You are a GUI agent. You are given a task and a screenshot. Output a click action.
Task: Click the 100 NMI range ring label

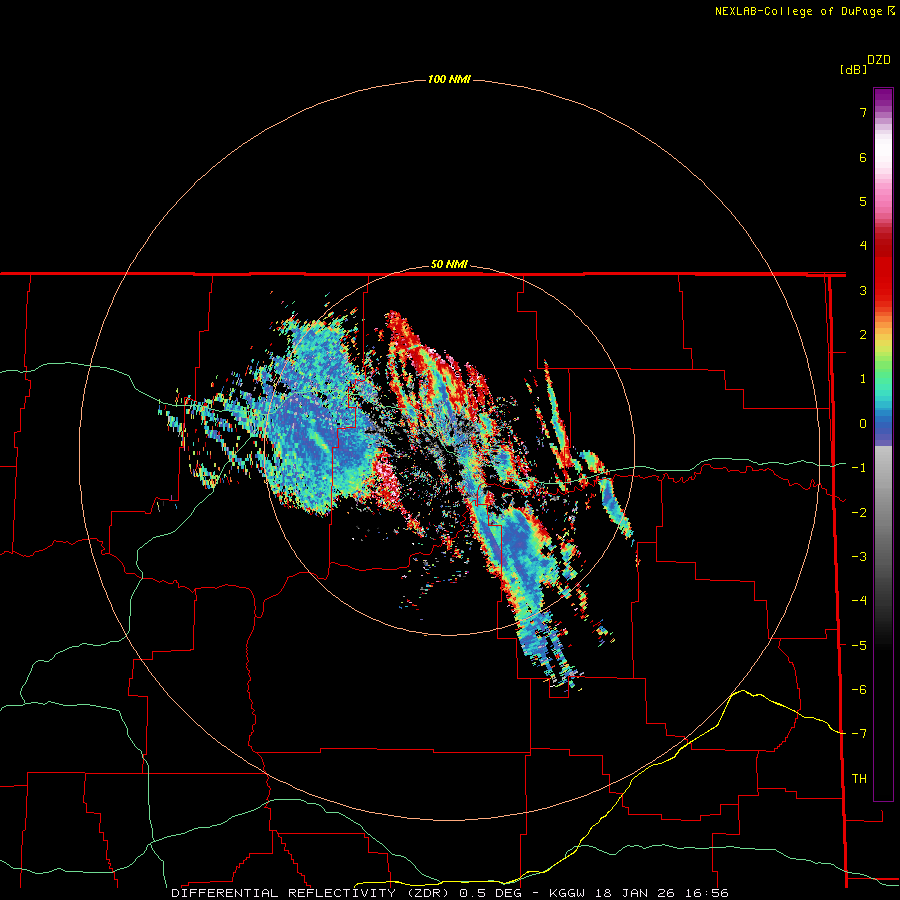coord(449,79)
